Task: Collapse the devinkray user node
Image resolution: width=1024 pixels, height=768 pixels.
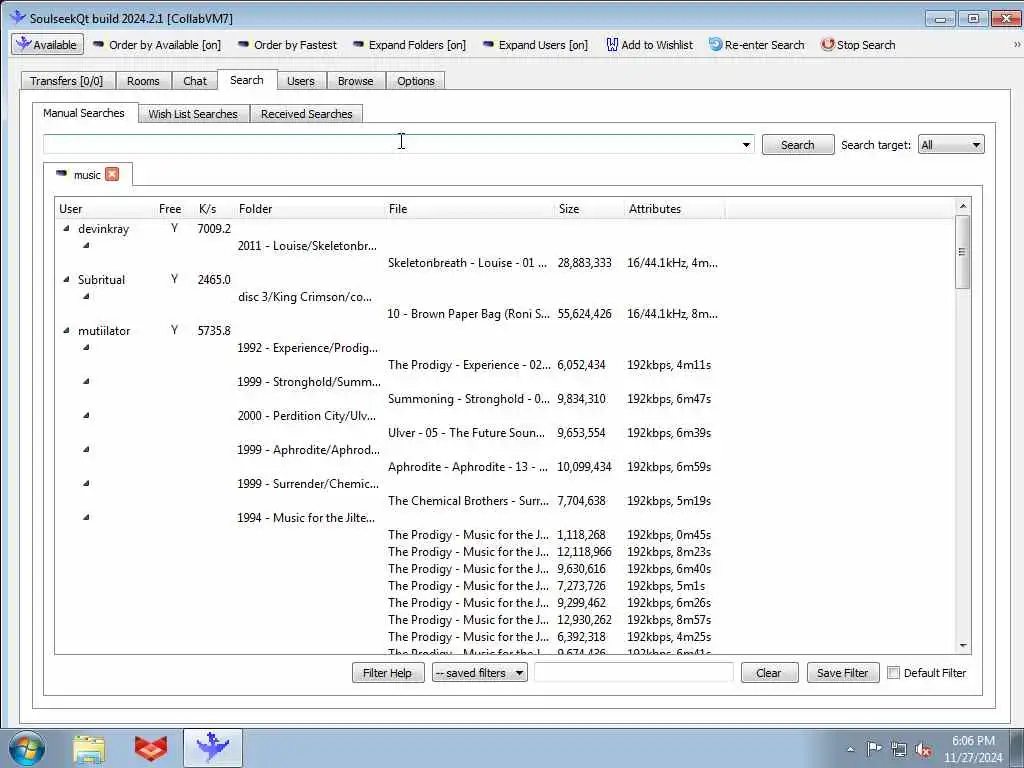Action: pyautogui.click(x=66, y=229)
